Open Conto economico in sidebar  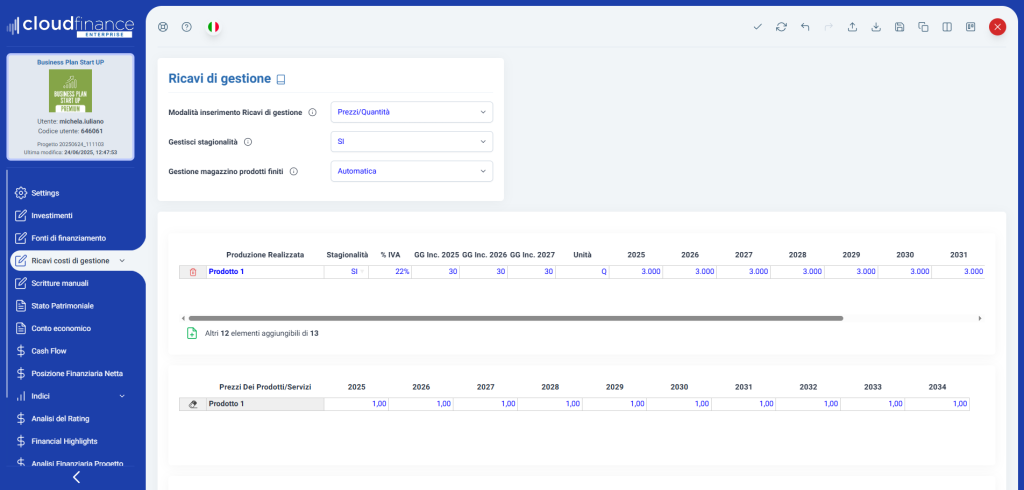tap(61, 329)
